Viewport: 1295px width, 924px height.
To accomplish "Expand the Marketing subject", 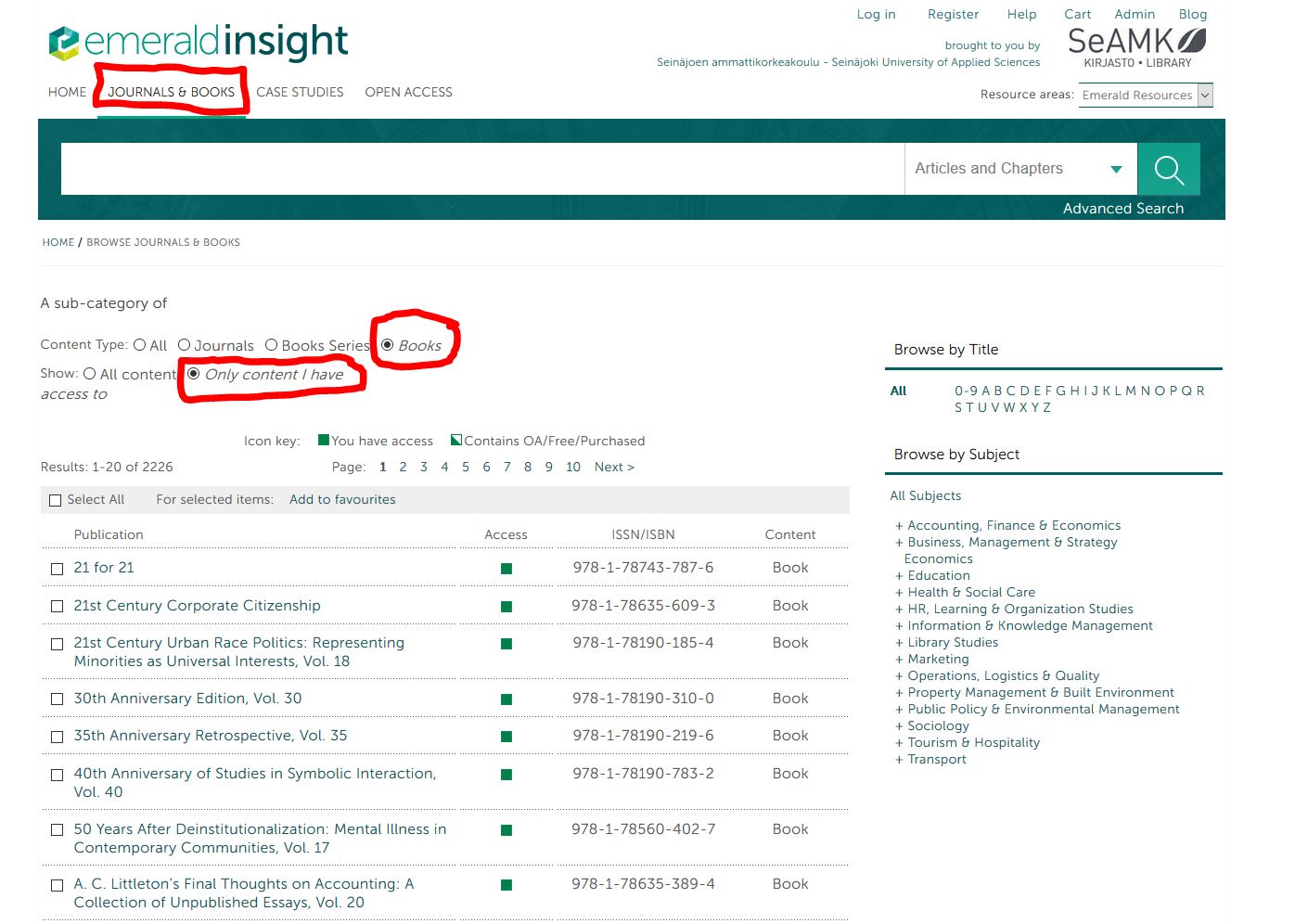I will [x=899, y=660].
